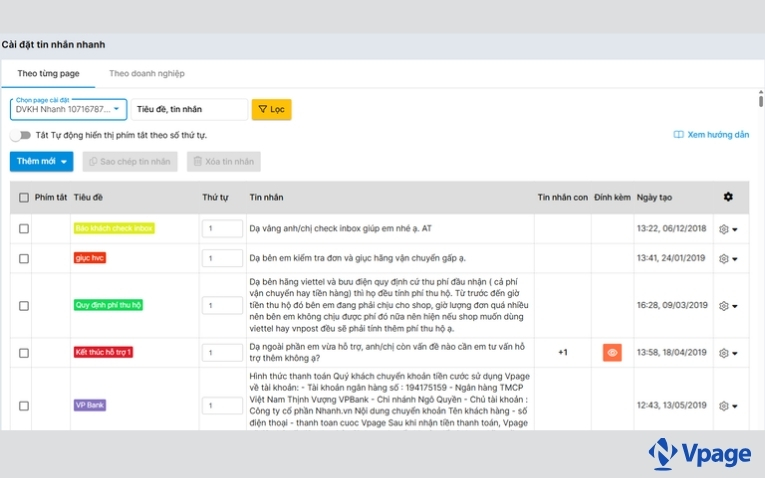Viewport: 765px width, 478px height.
Task: Click the orange eye attachment icon
Action: click(611, 352)
